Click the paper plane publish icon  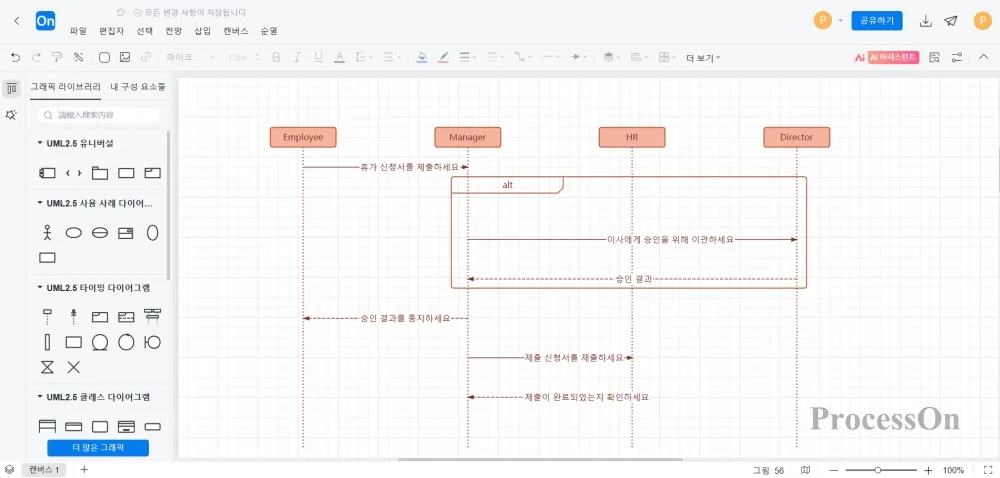tap(951, 20)
